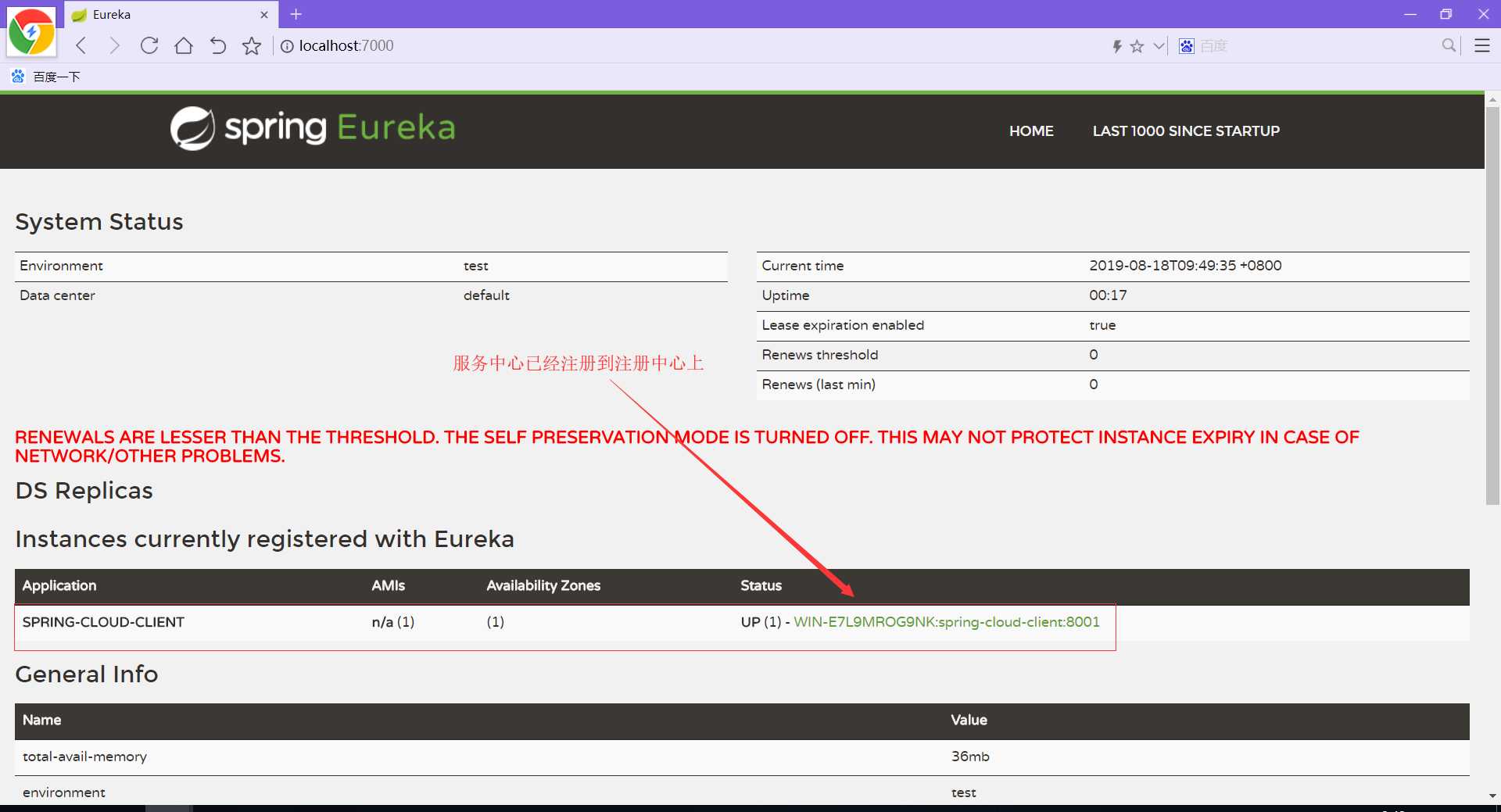
Task: Click the 'Renews (last min)' label
Action: (x=819, y=385)
